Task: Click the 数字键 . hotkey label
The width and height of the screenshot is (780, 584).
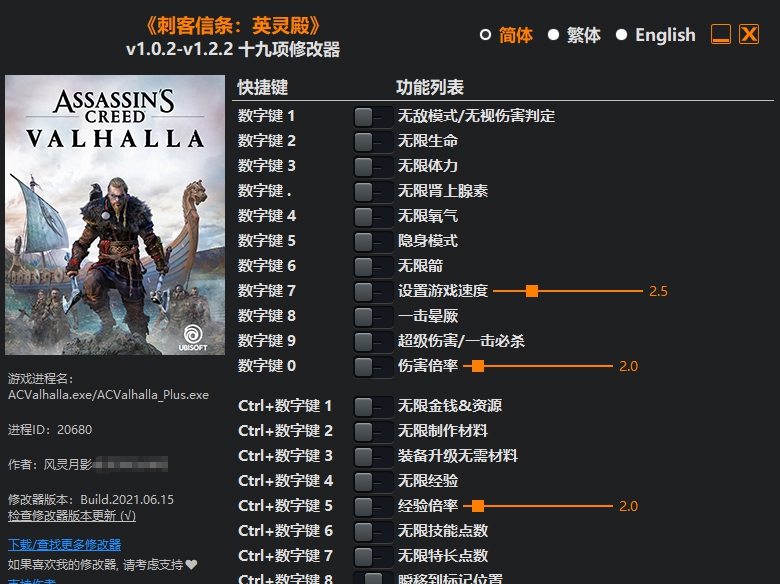Action: point(264,191)
